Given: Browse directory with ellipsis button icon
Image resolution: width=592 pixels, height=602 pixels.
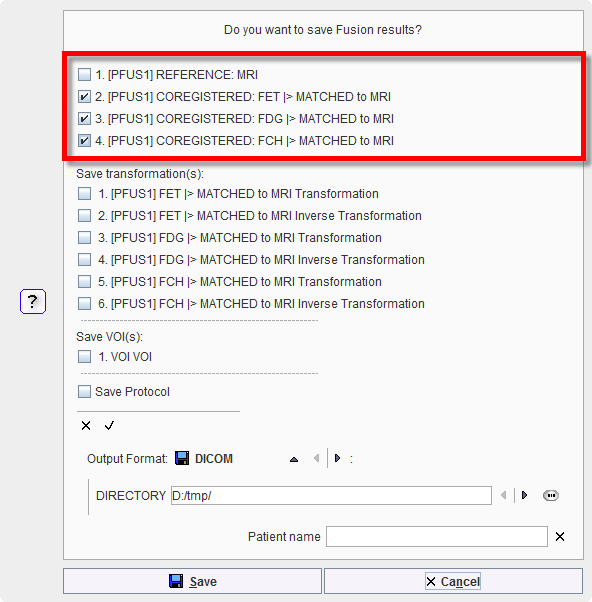Looking at the screenshot, I should pos(551,495).
